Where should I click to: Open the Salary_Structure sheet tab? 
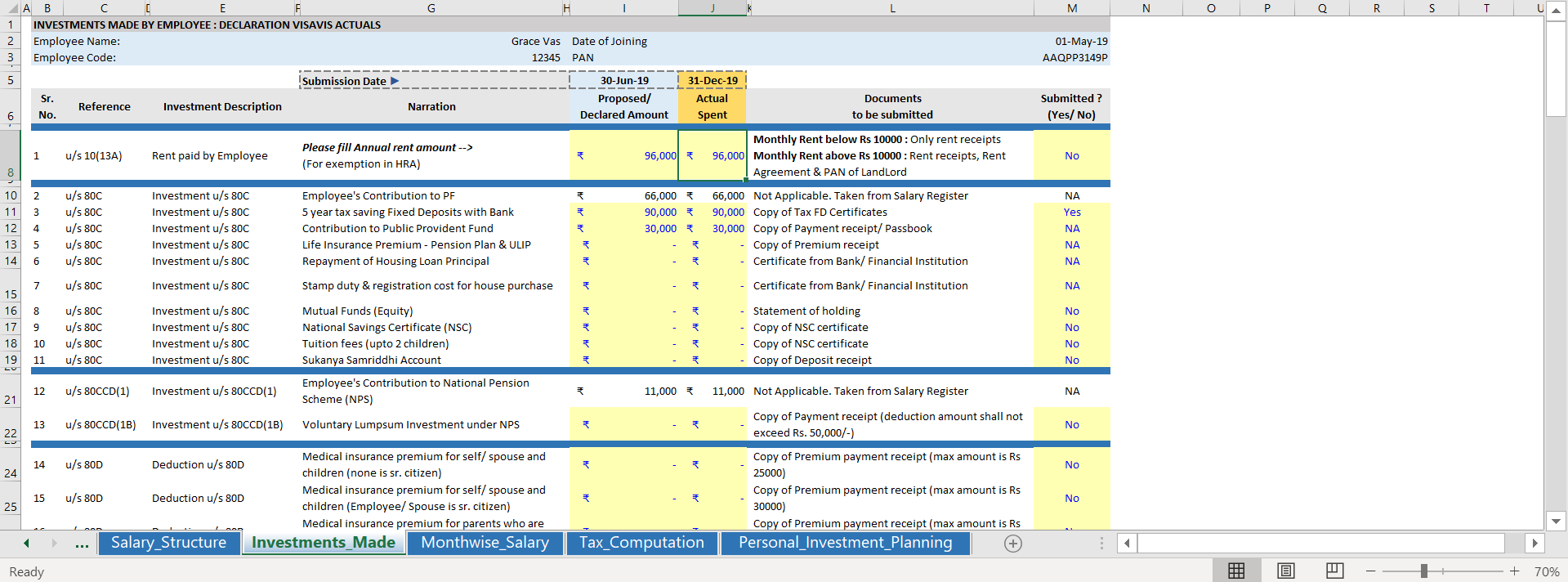168,543
